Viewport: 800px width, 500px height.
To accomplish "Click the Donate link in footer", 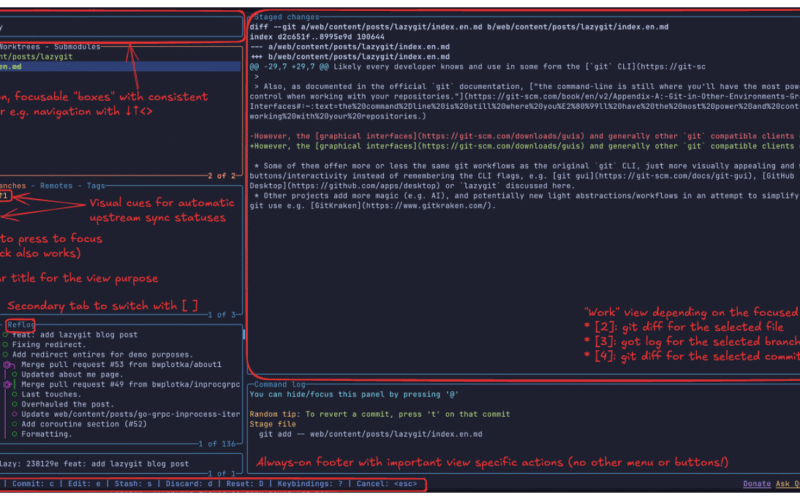I will pyautogui.click(x=757, y=484).
